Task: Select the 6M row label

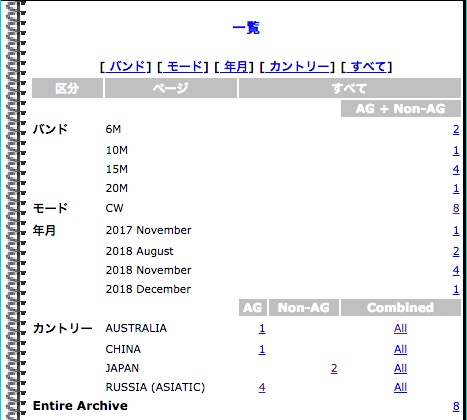Action: click(113, 129)
